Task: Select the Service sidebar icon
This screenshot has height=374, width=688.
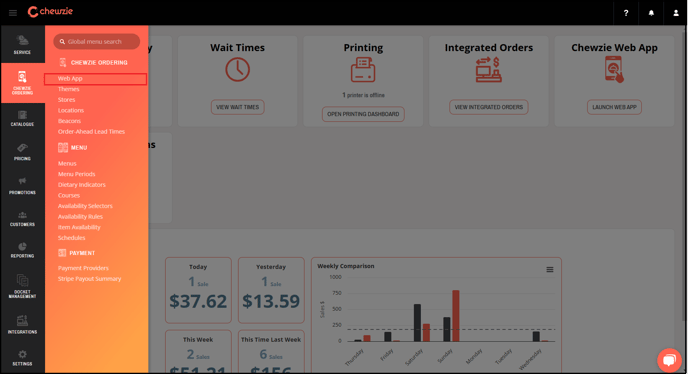Action: point(22,44)
